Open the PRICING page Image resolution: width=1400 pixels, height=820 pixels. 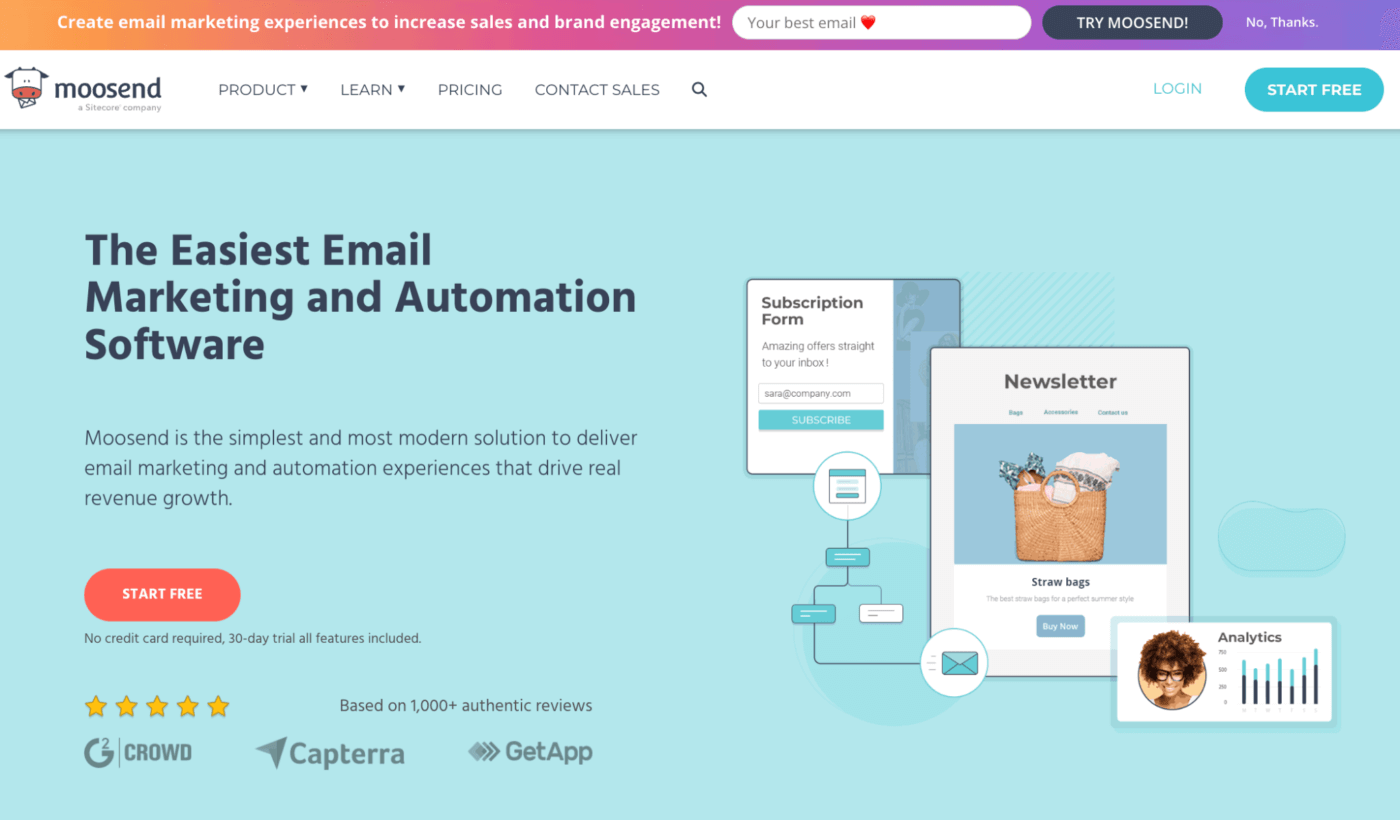[x=470, y=90]
